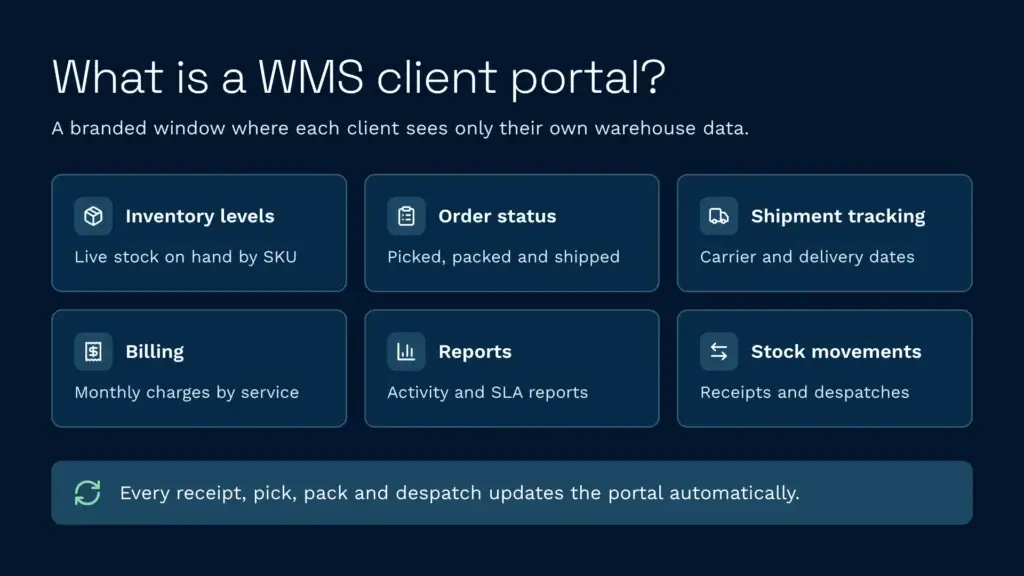1024x576 pixels.
Task: Click the text 'Live stock on hand by SKU'
Action: tap(185, 257)
